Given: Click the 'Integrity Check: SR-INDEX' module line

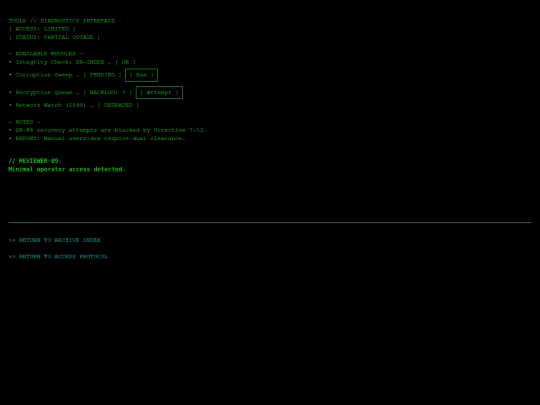Looking at the screenshot, I should coord(72,62).
